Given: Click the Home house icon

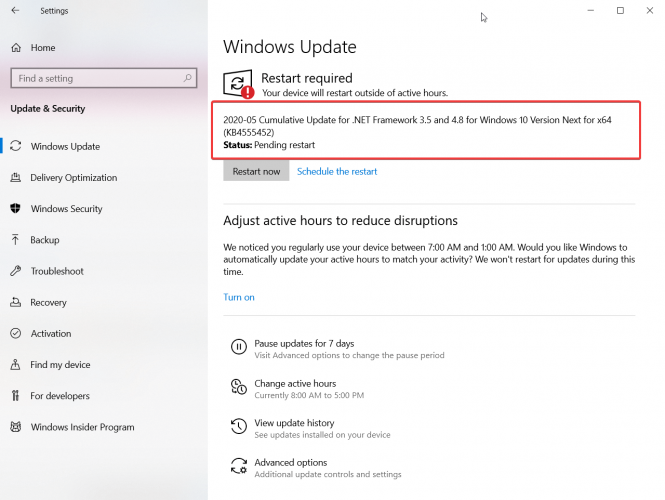Looking at the screenshot, I should pos(16,47).
